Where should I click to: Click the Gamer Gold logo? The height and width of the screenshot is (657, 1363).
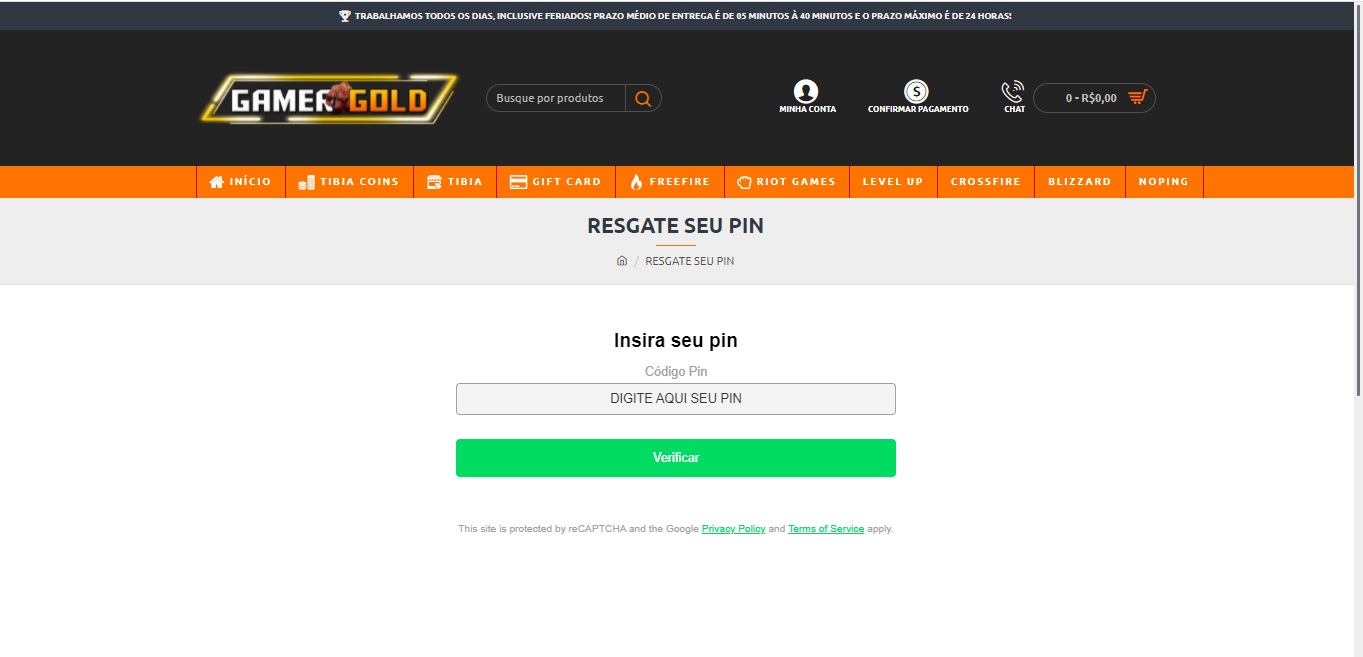click(329, 99)
